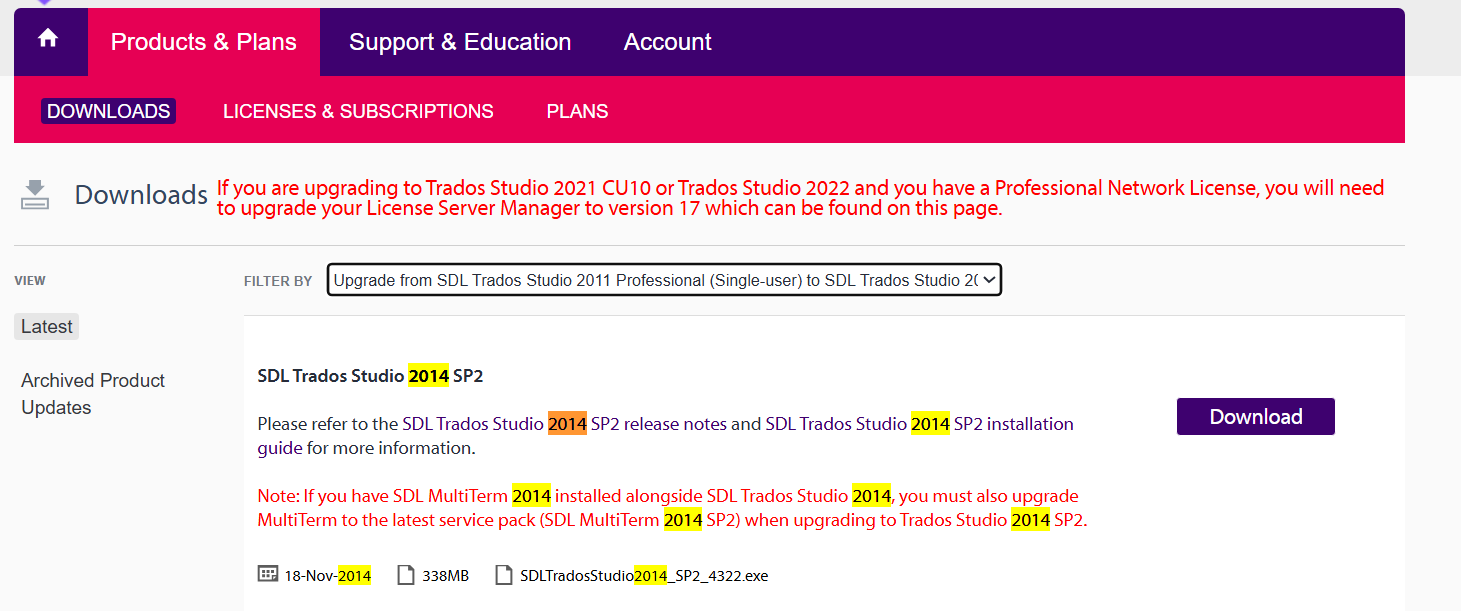
Task: Click the home icon in the navigation bar
Action: pyautogui.click(x=48, y=41)
